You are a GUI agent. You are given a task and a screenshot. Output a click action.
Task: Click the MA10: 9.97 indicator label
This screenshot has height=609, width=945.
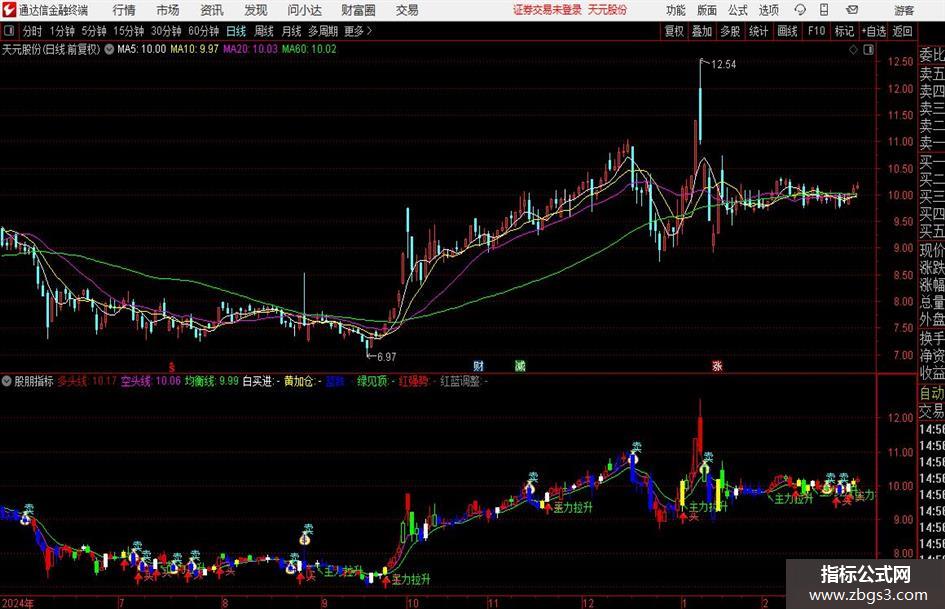tap(194, 49)
